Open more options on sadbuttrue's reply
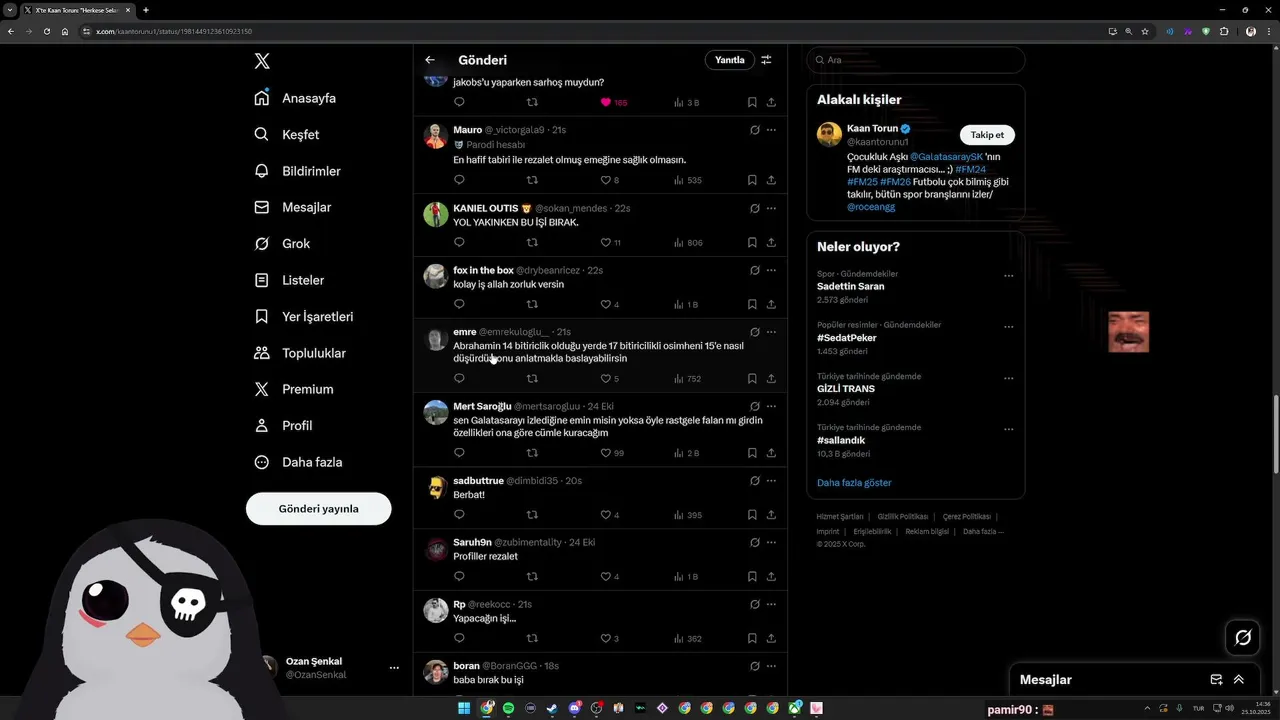The width and height of the screenshot is (1280, 720). [771, 481]
